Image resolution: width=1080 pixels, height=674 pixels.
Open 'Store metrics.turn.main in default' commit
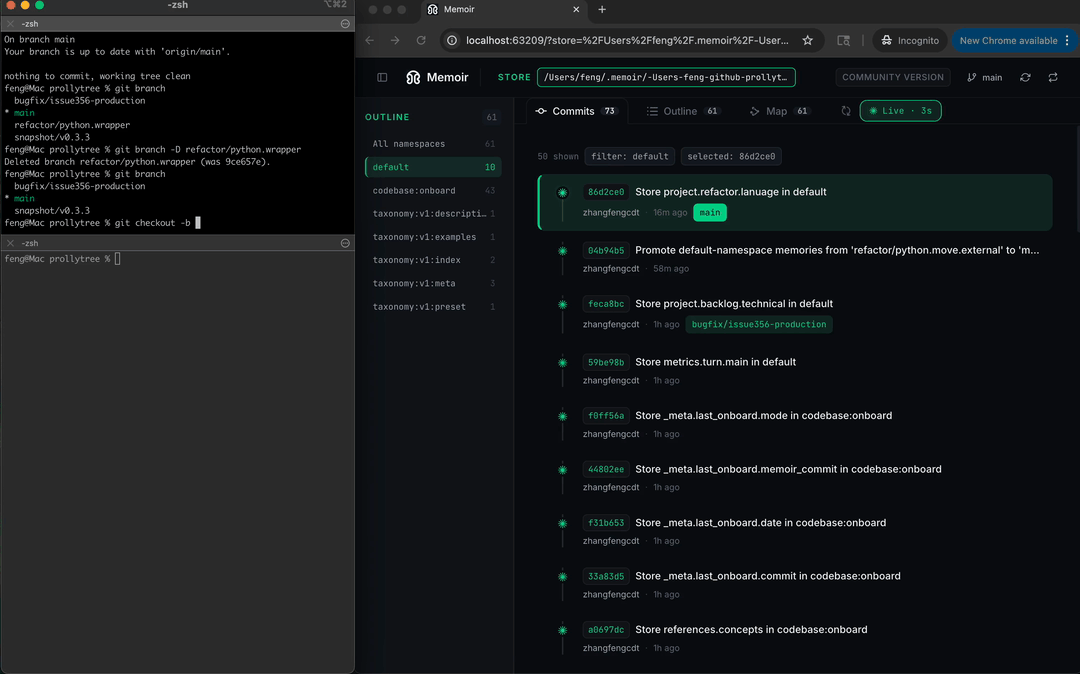pos(715,362)
